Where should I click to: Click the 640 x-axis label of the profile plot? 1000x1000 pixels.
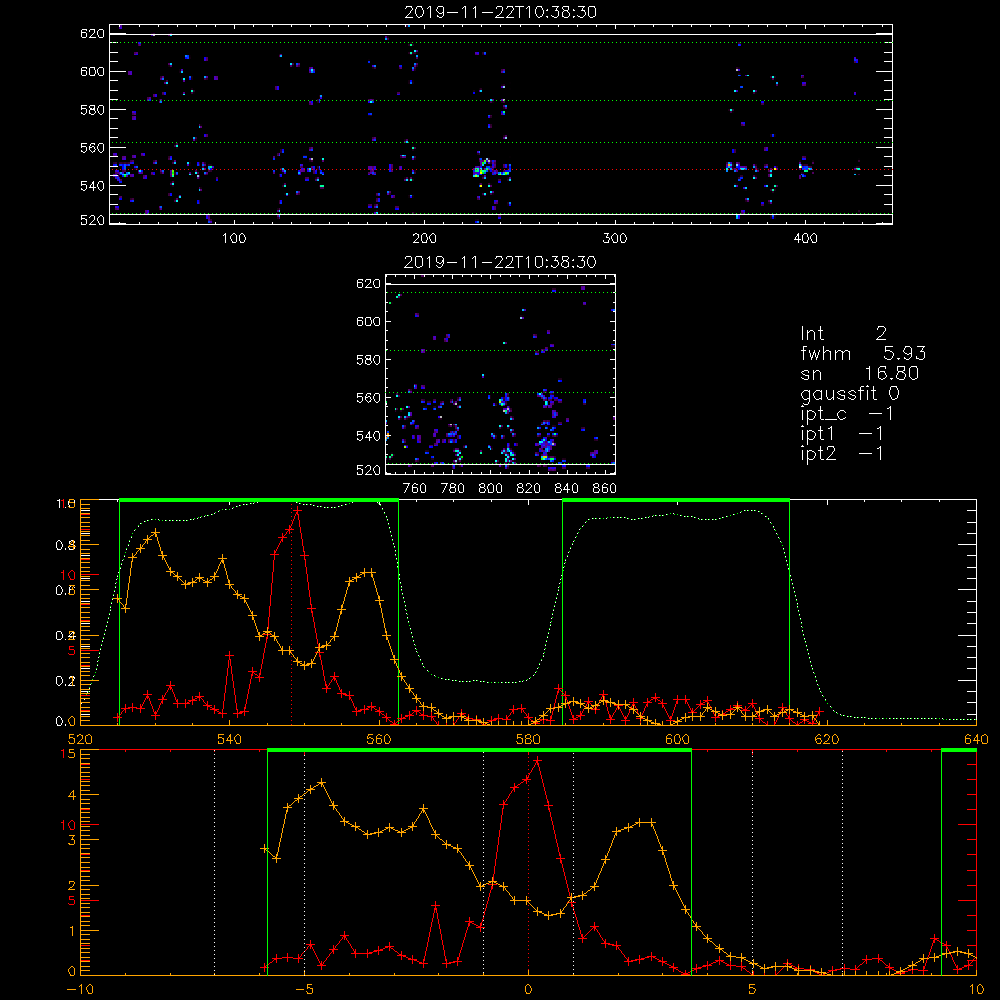tap(976, 739)
